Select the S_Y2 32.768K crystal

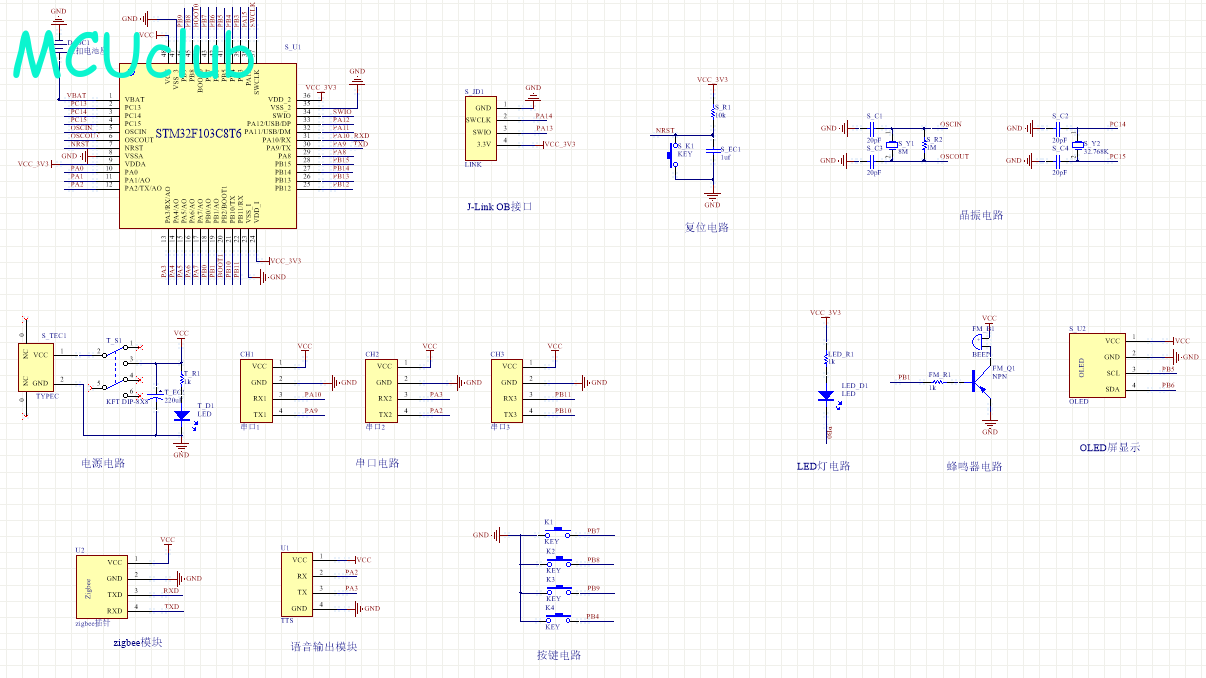click(1076, 145)
